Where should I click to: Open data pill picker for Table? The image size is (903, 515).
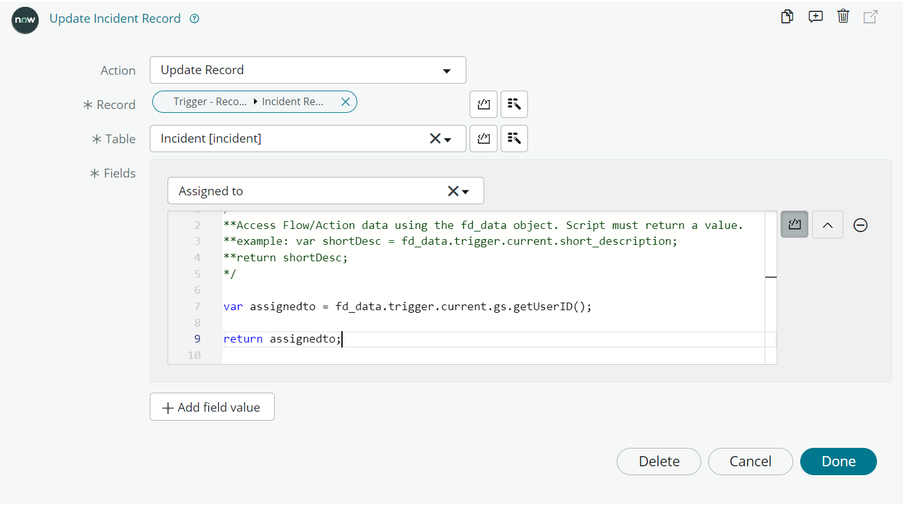(x=514, y=139)
